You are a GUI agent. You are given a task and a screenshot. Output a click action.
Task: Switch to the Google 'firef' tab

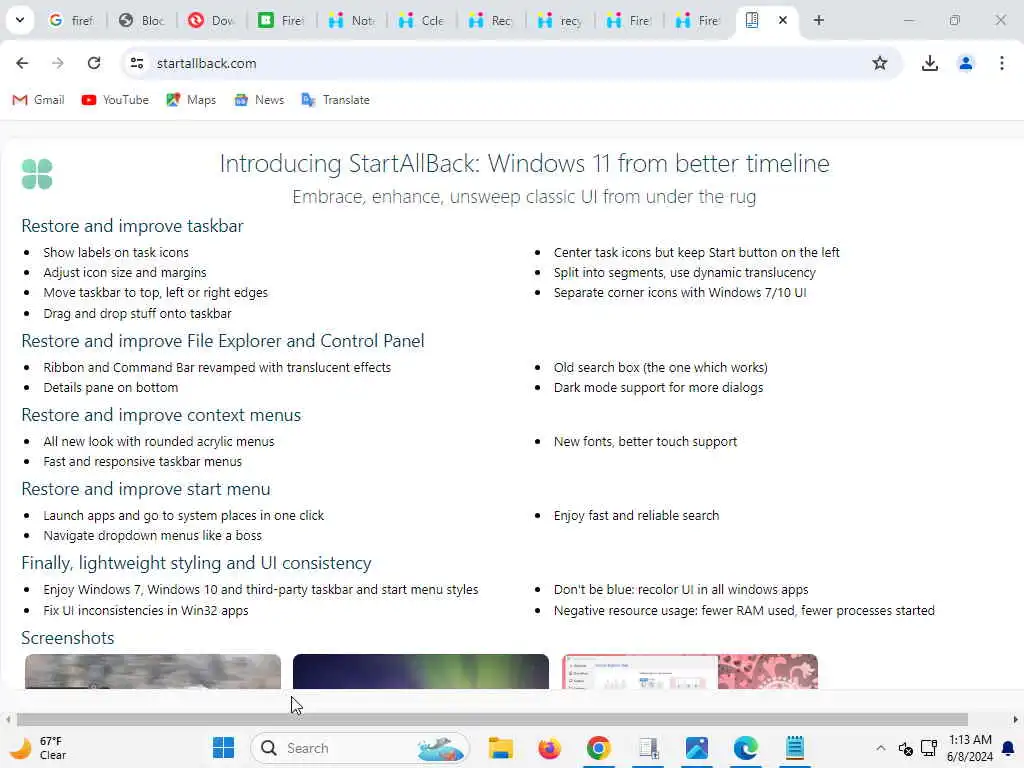(x=72, y=20)
